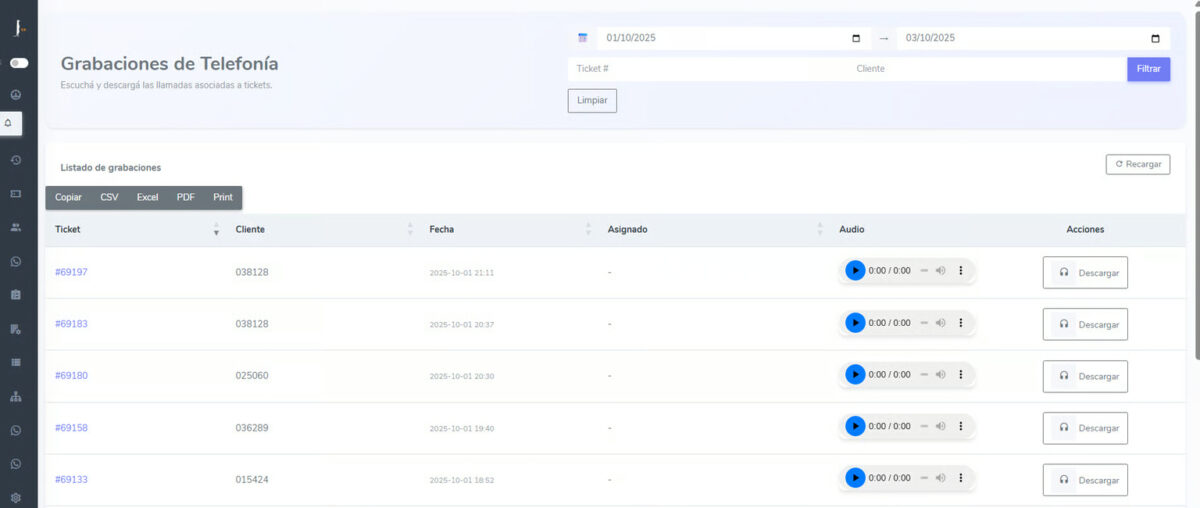Play the recording for ticket #69183

[x=855, y=323]
